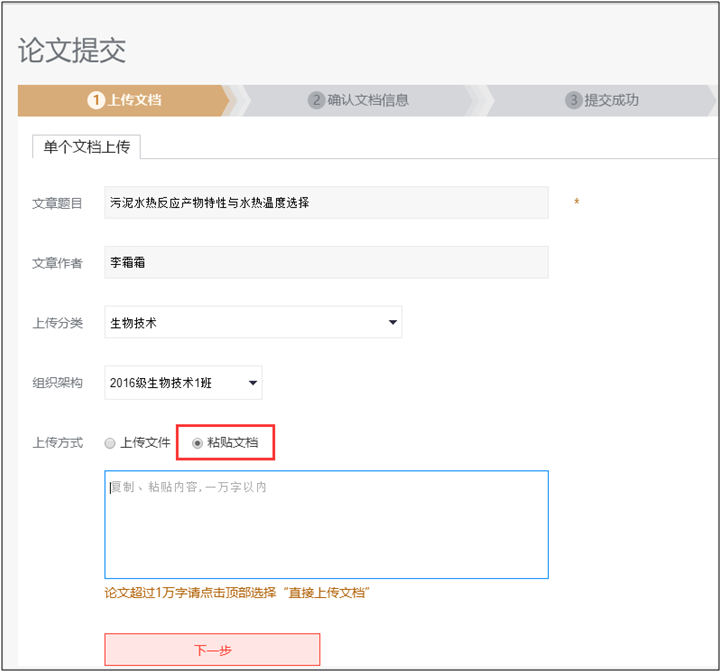The image size is (721, 672).
Task: Open the 上传分类 dropdown showing 生物技术
Action: point(253,323)
